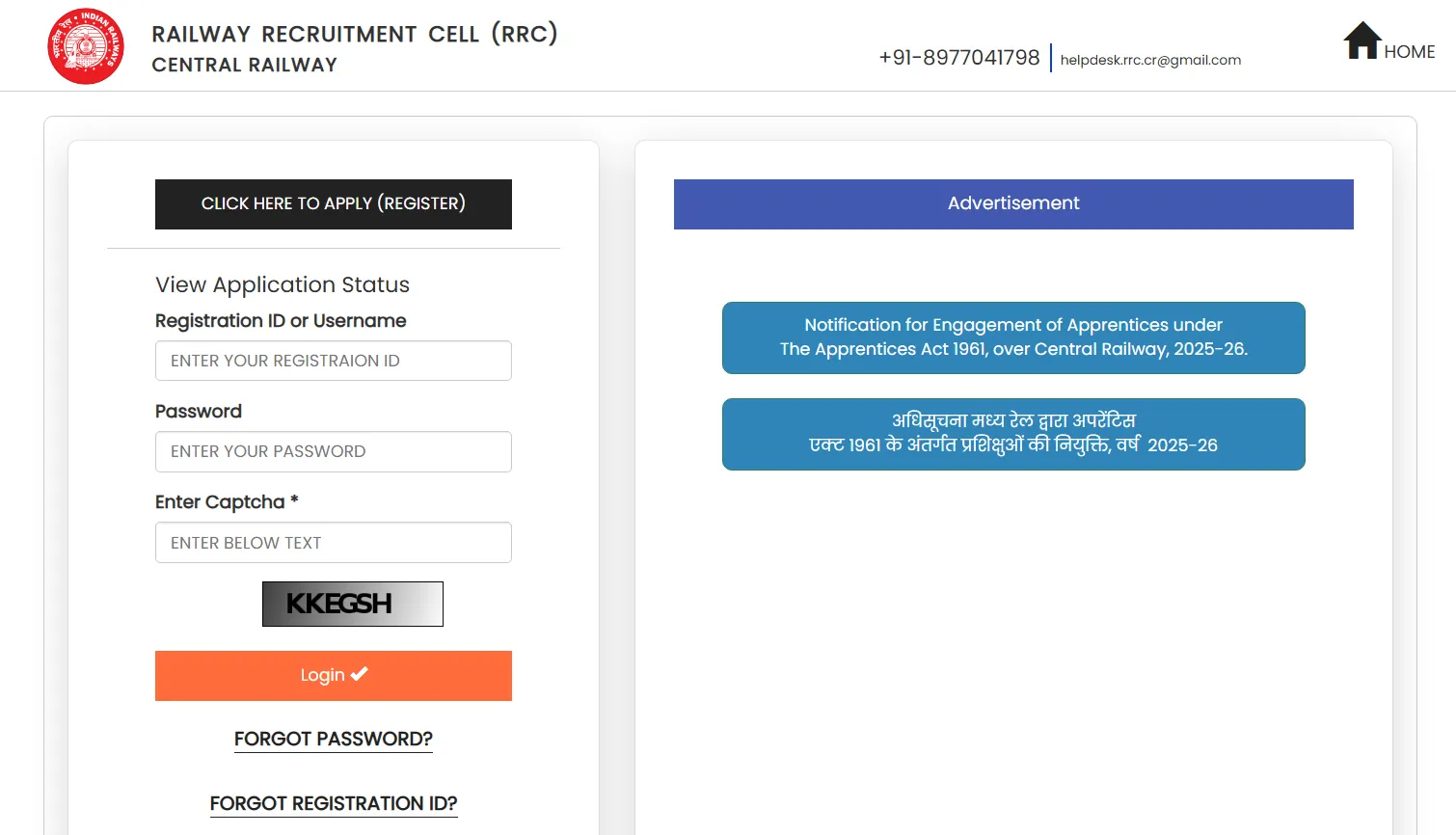Click the RAILWAY RECRUITMENT CELL (RRC) title
This screenshot has height=835, width=1456.
click(355, 34)
